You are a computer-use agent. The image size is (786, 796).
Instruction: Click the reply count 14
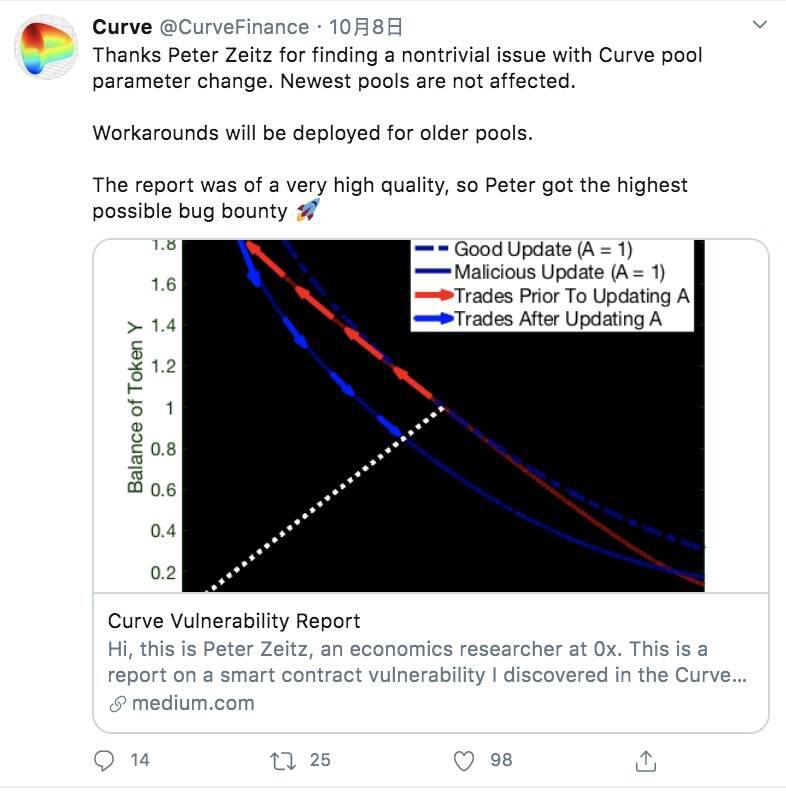(140, 761)
